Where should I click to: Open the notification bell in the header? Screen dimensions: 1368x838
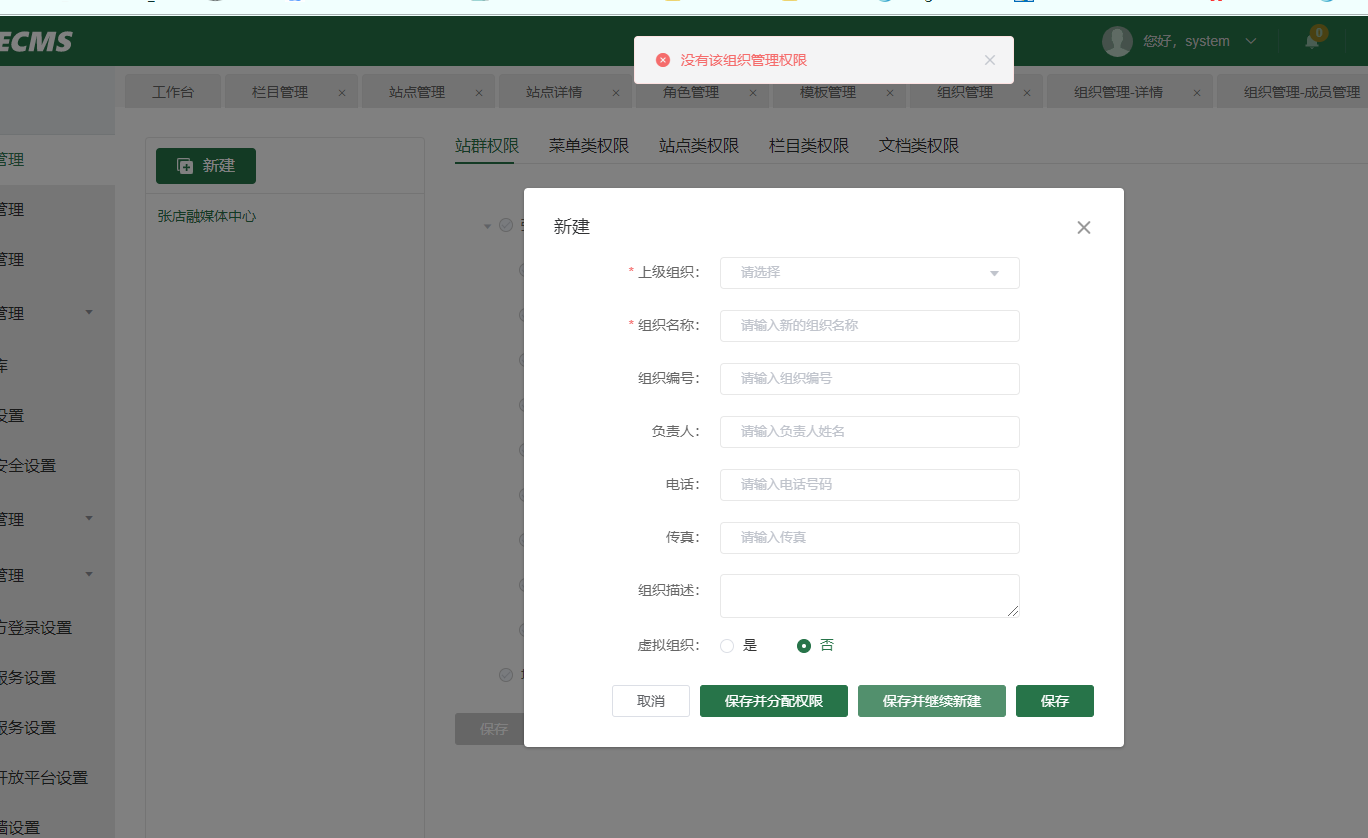[1312, 41]
